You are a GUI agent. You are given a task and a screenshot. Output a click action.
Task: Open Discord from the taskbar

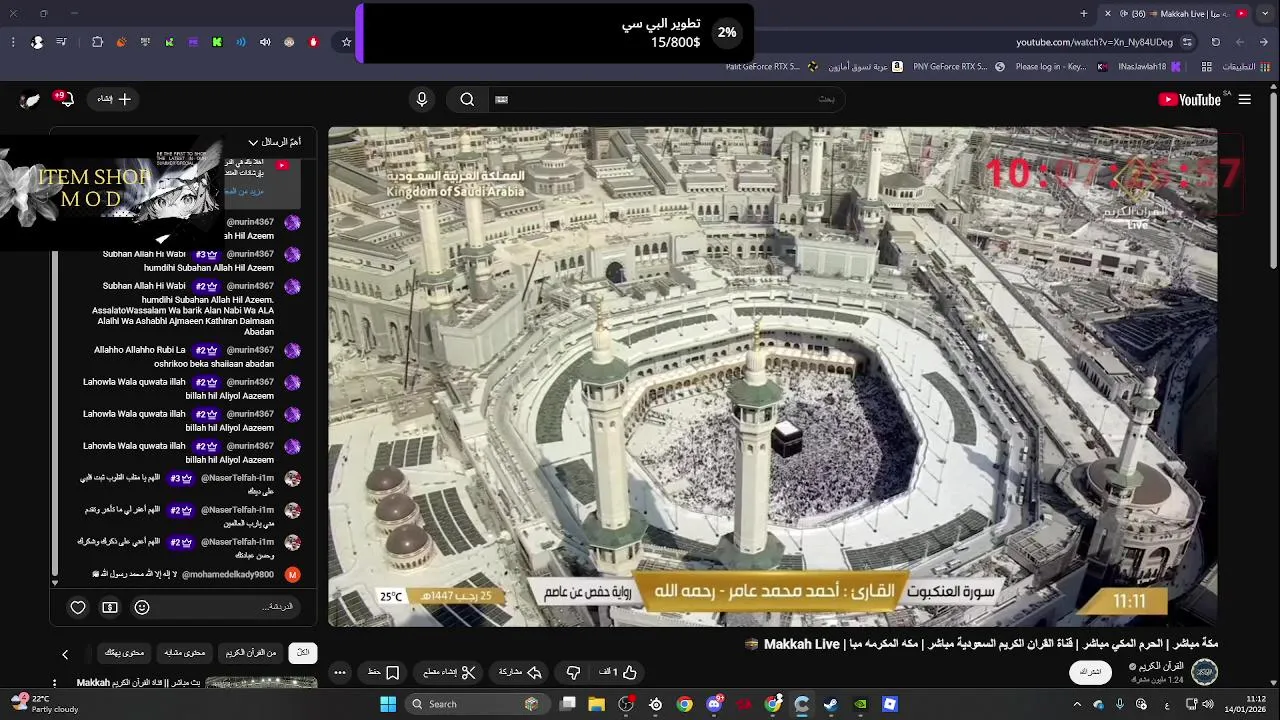714,704
